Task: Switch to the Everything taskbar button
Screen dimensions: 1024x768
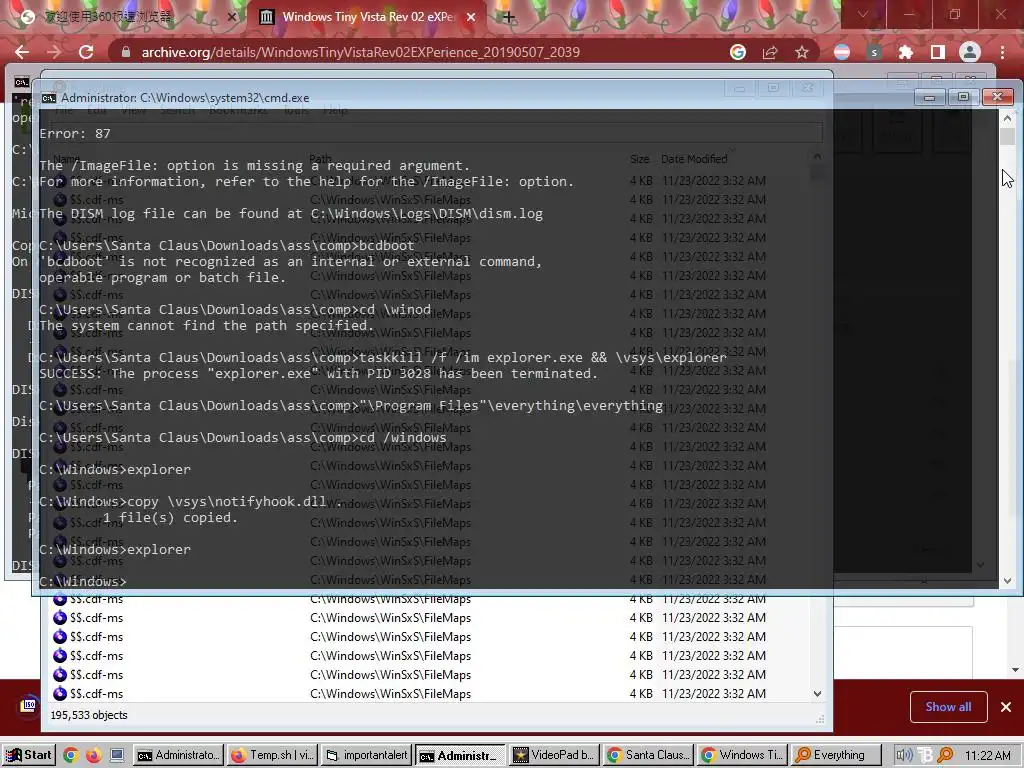Action: [837, 755]
